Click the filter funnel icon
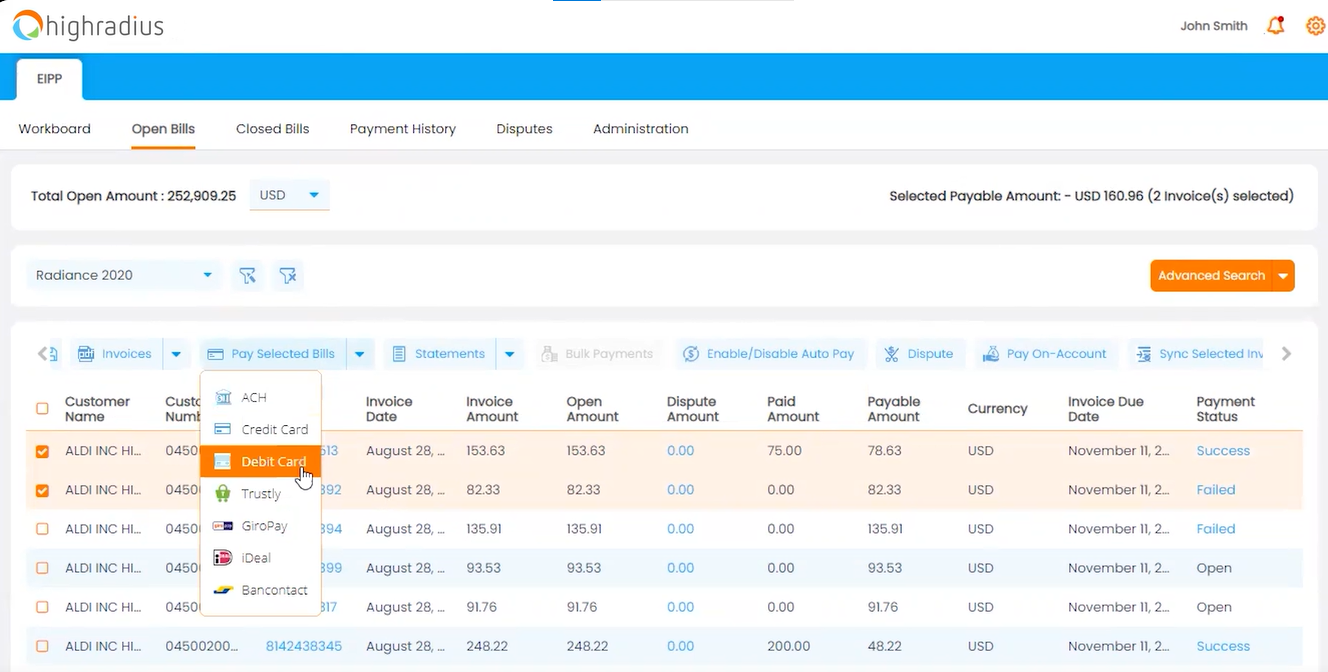This screenshot has height=672, width=1328. pos(247,275)
